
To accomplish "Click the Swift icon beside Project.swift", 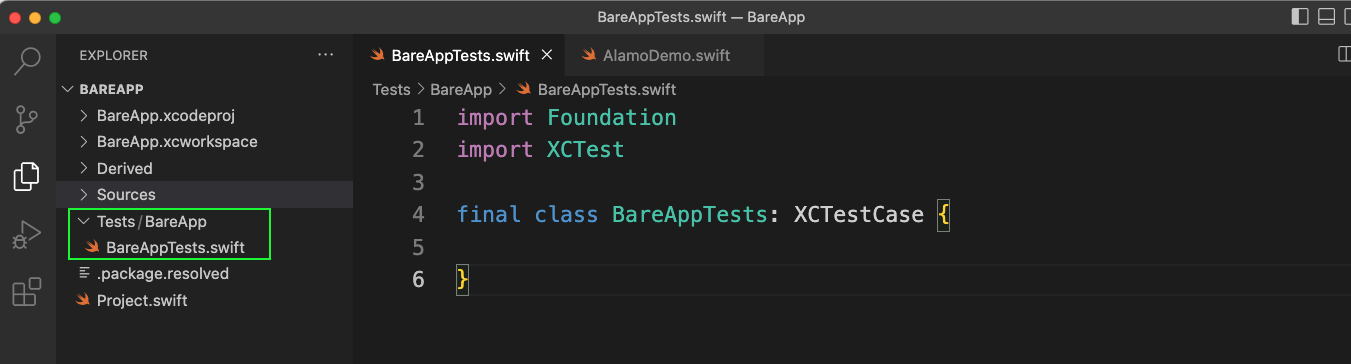I will tap(84, 300).
